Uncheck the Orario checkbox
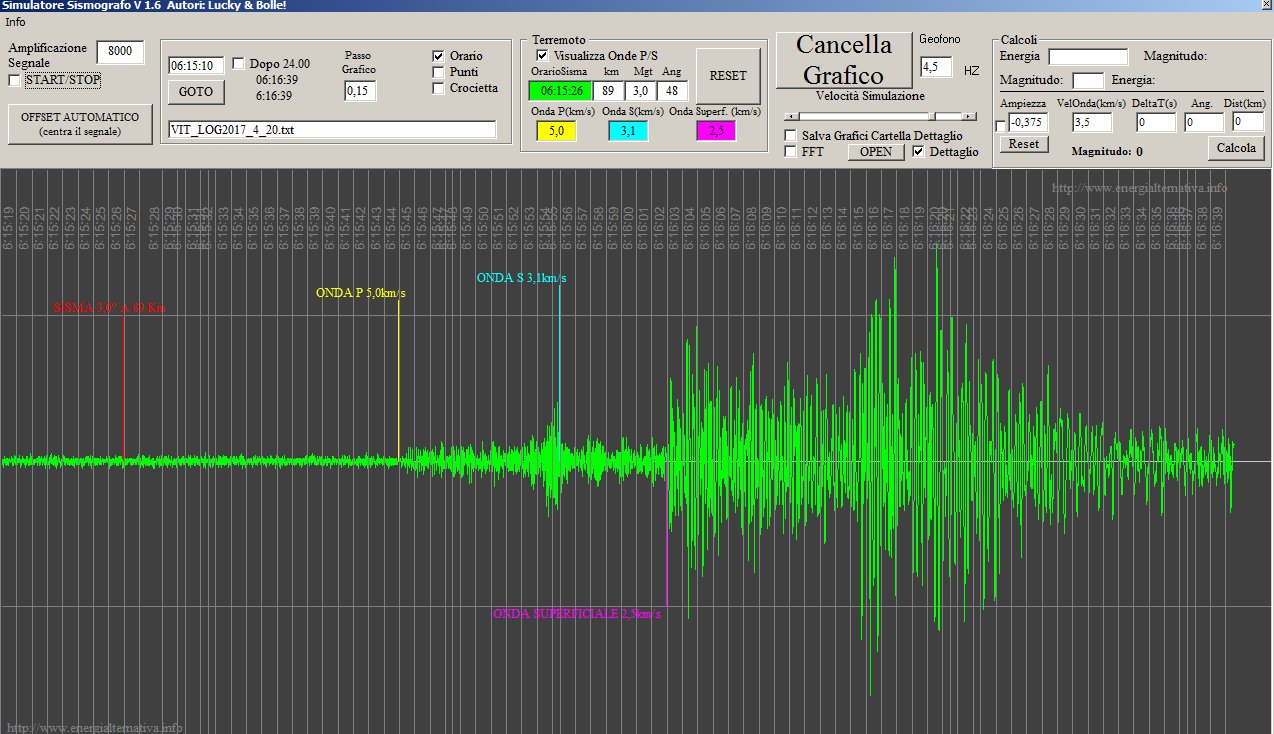Screen dimensions: 1274x734 438,56
